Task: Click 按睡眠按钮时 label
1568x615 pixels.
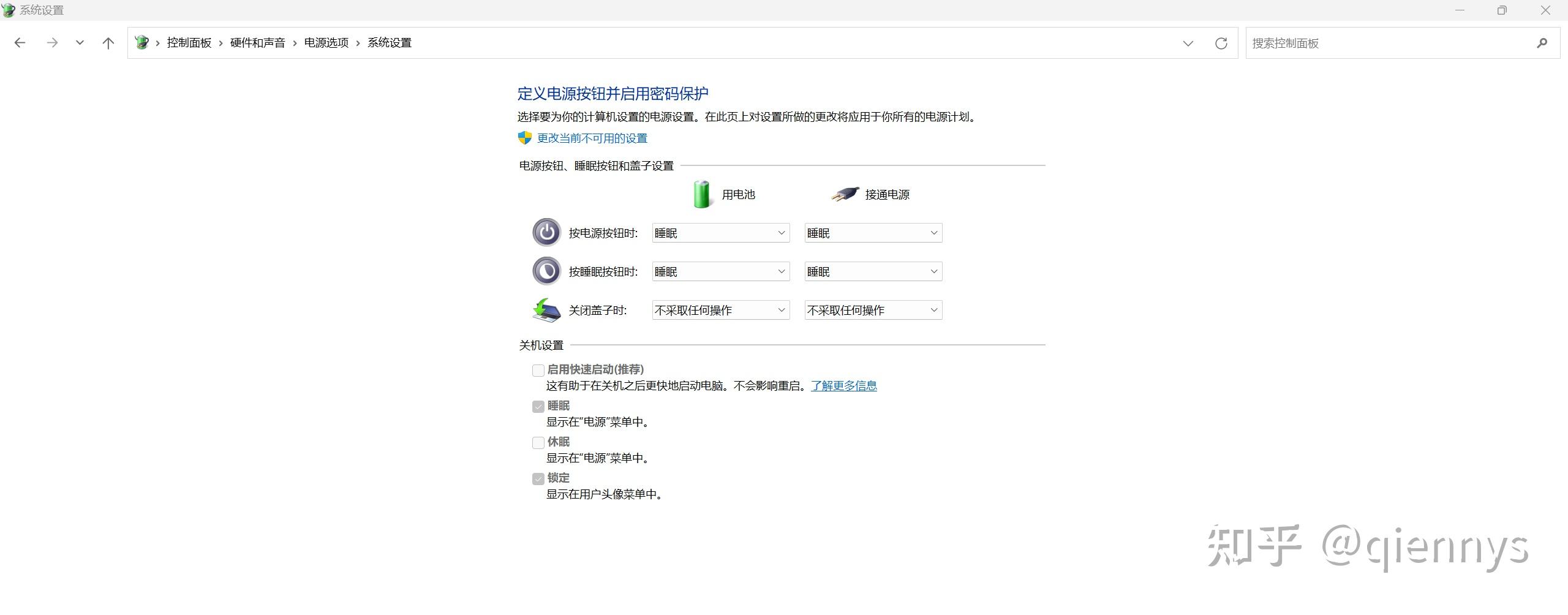Action: click(603, 272)
